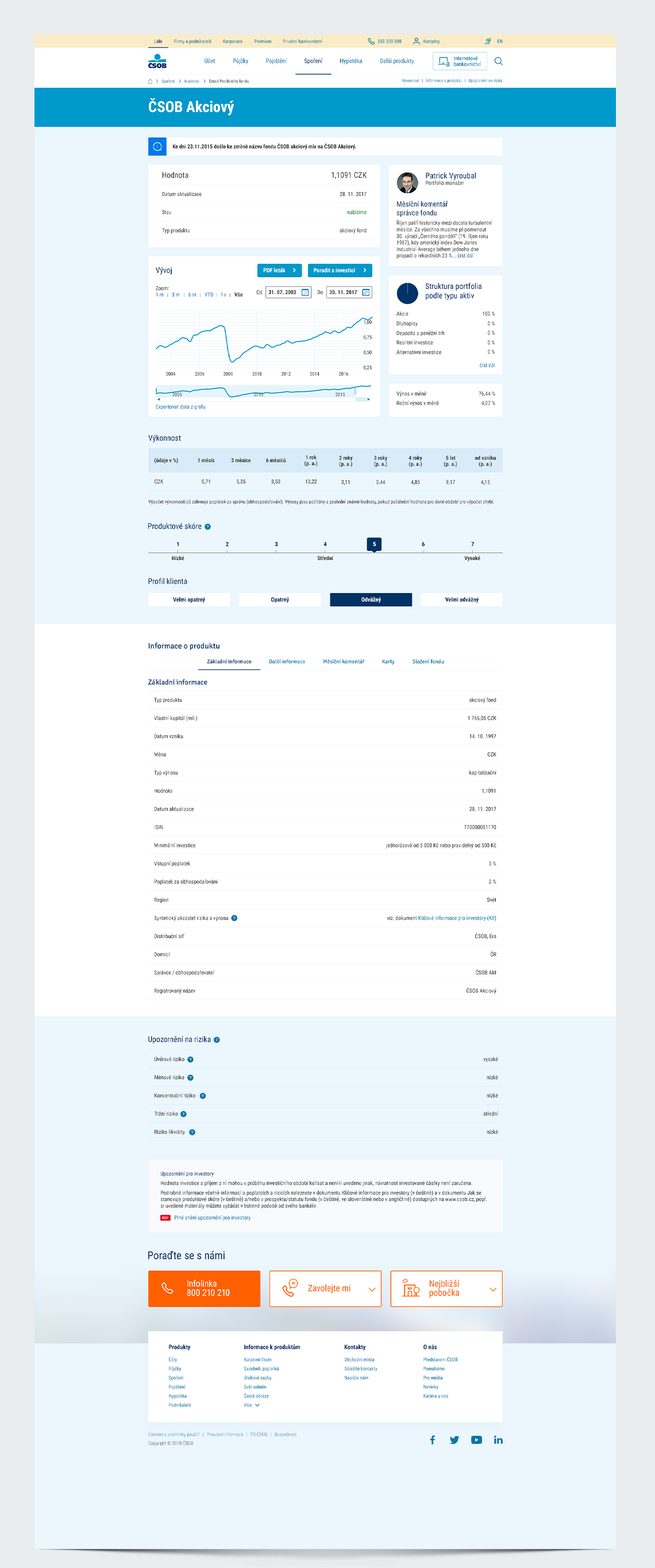This screenshot has height=1568, width=655.
Task: Open the Úvěrové riziko help icon
Action: 191,1060
